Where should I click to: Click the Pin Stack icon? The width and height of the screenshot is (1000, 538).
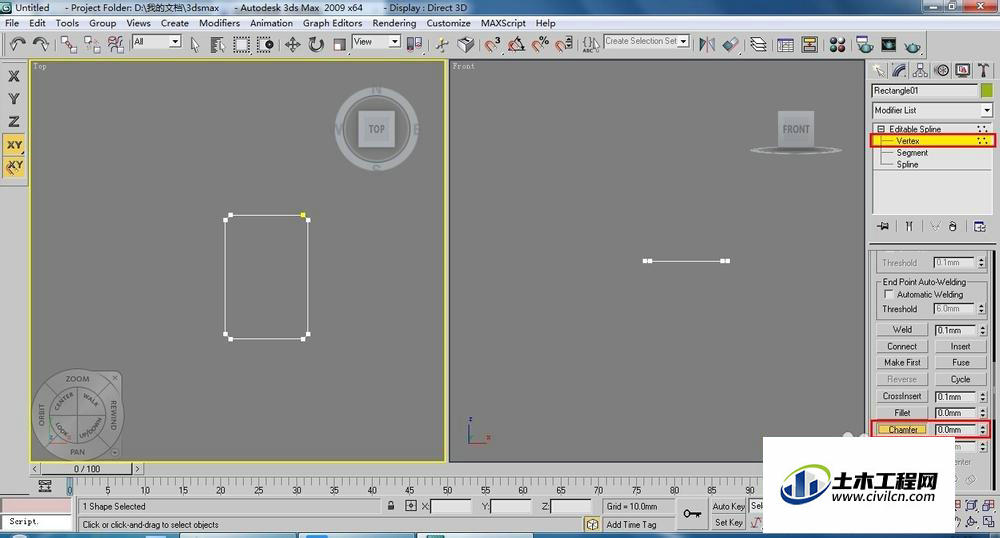coord(883,226)
